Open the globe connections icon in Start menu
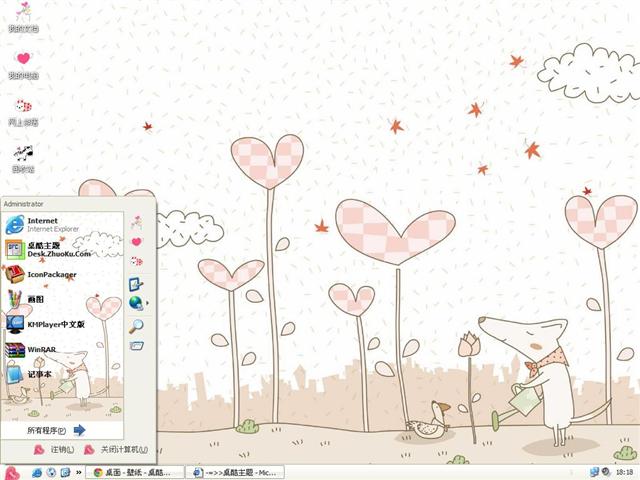 click(x=136, y=303)
